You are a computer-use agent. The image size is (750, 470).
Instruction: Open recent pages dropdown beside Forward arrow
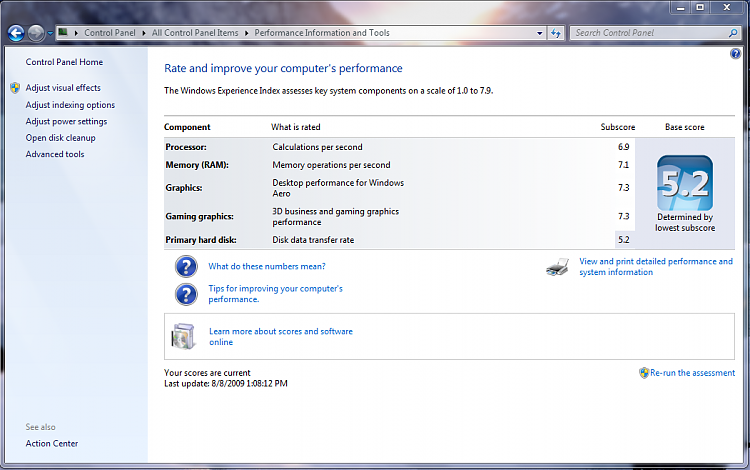50,33
